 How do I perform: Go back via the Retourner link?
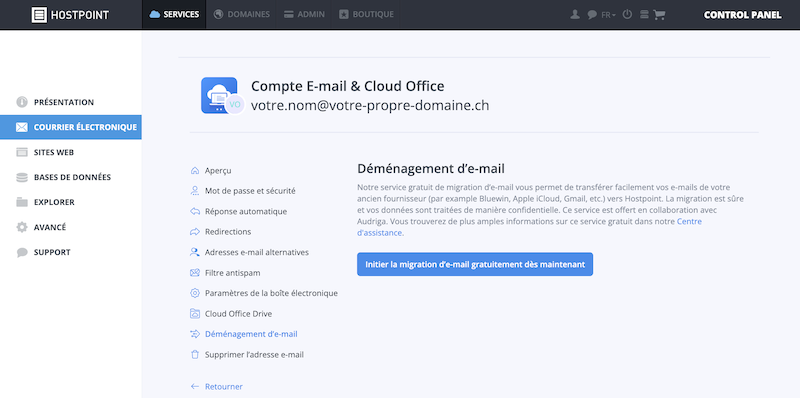pyautogui.click(x=224, y=387)
